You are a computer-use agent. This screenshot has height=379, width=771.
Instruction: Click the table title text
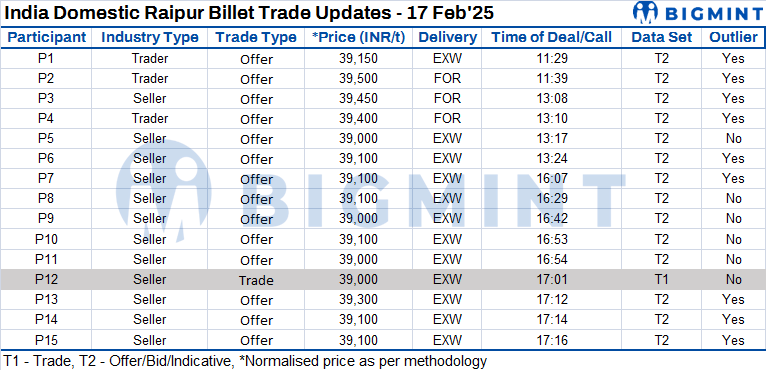pyautogui.click(x=248, y=13)
